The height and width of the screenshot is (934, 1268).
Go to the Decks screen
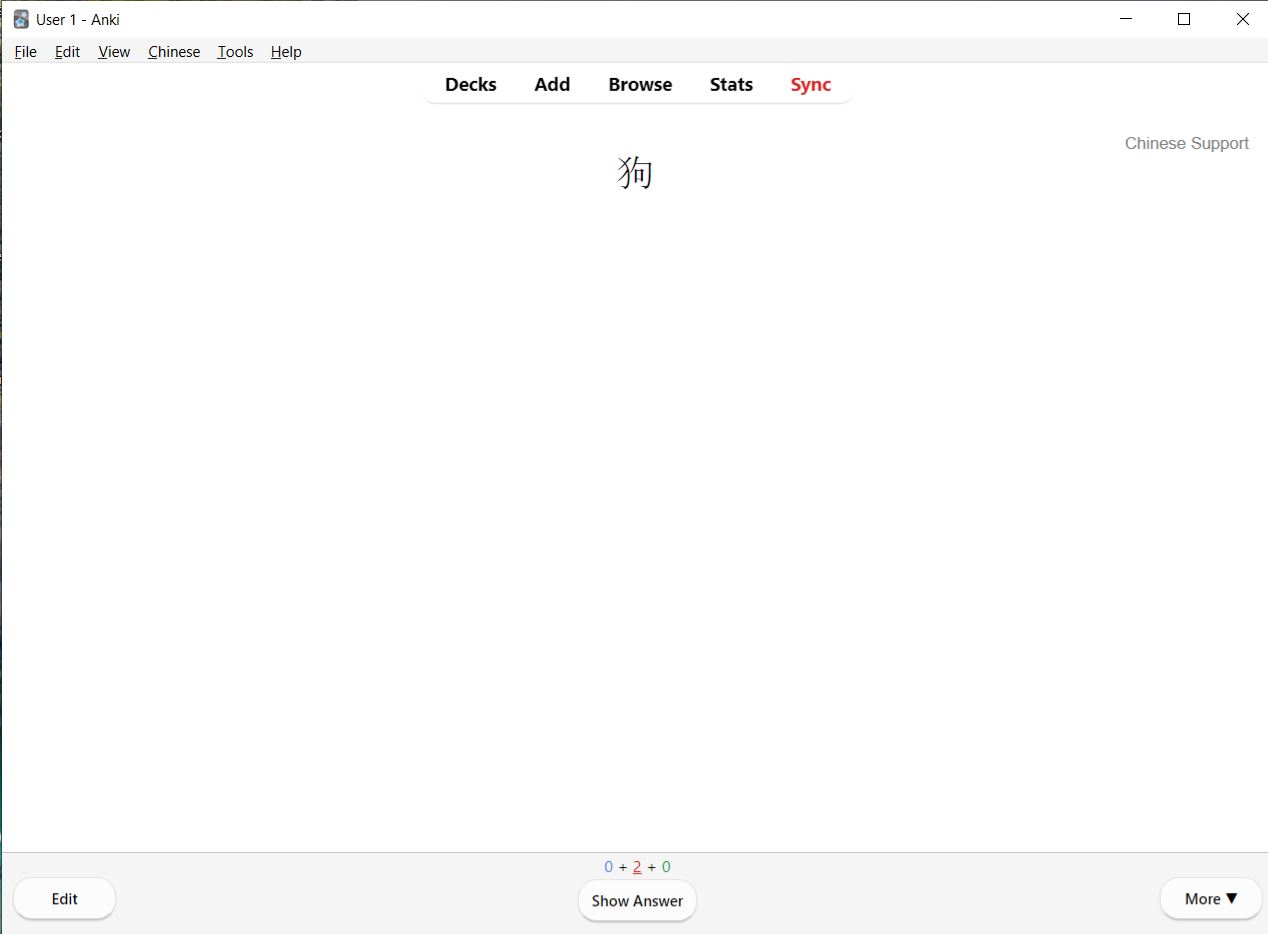pos(471,85)
